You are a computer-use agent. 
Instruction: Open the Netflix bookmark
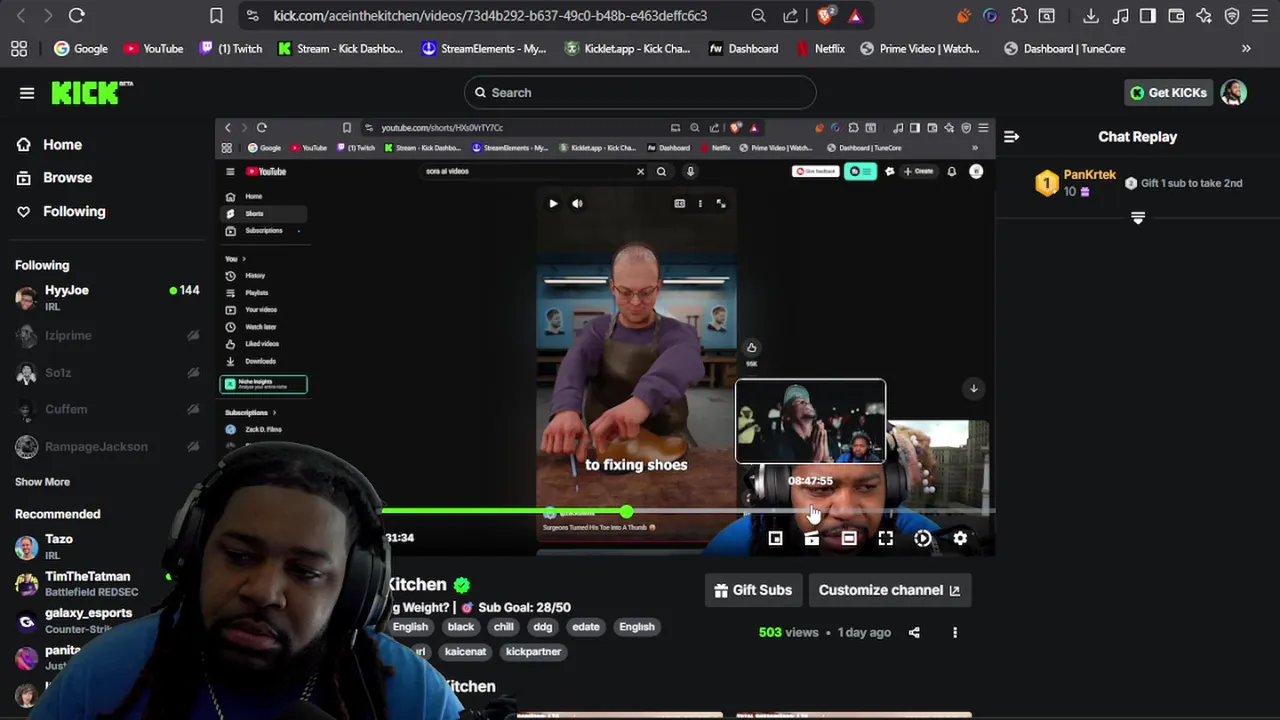tap(820, 48)
